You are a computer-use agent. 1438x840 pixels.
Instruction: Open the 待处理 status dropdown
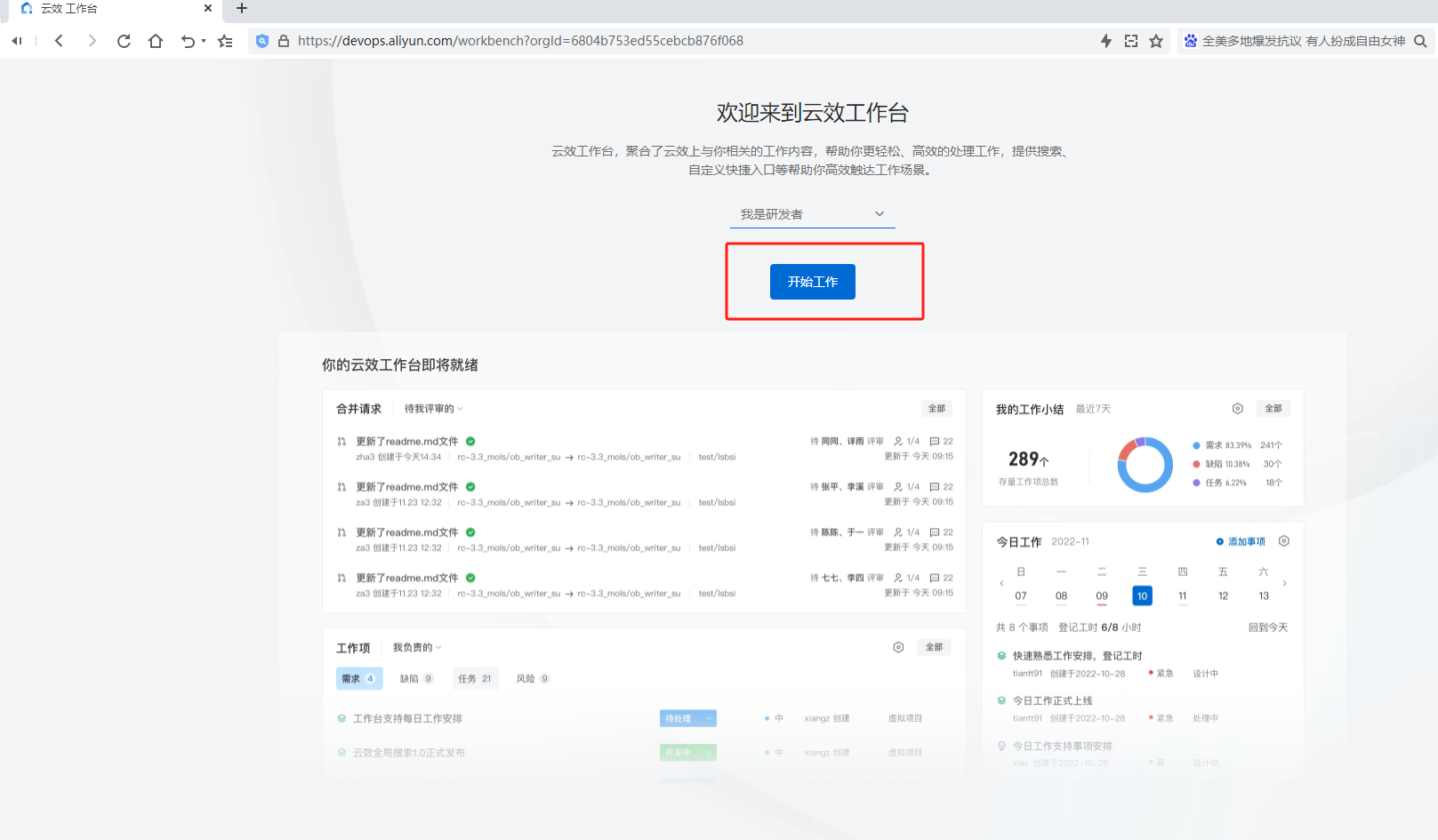688,718
